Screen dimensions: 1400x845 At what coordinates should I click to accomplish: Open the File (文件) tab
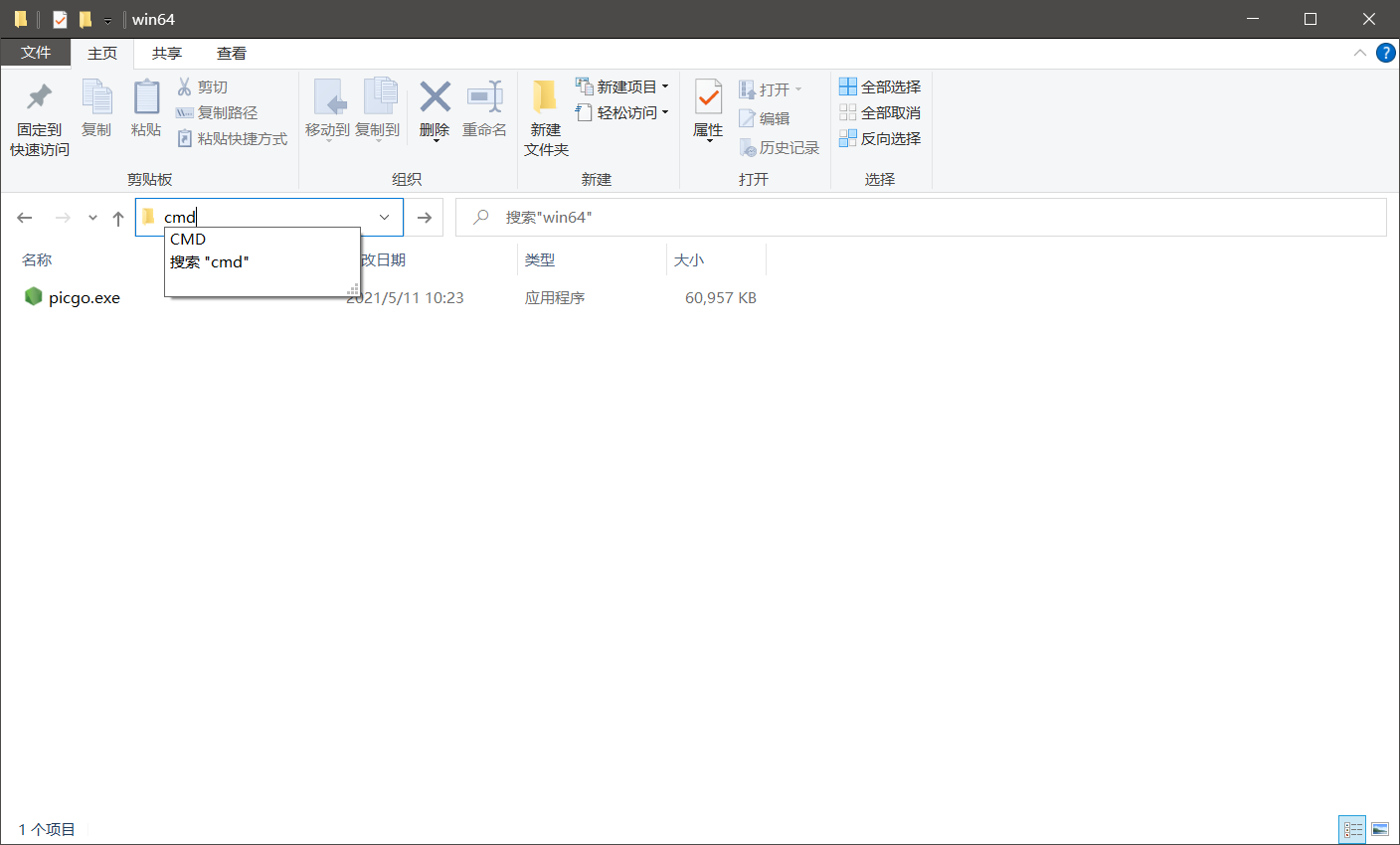[x=36, y=53]
